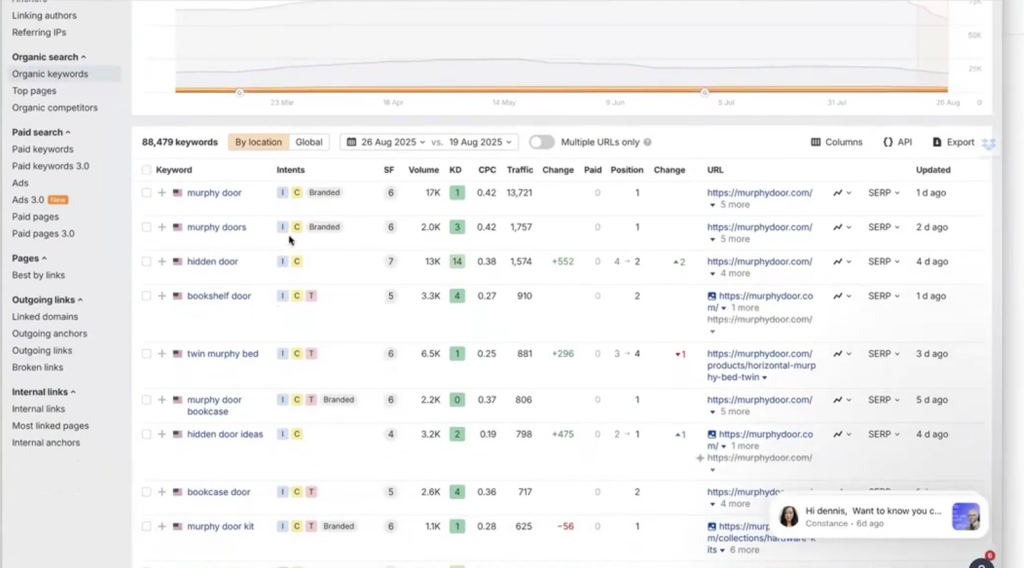Click the SERP feature icon in bookshelf door URL

(x=712, y=296)
